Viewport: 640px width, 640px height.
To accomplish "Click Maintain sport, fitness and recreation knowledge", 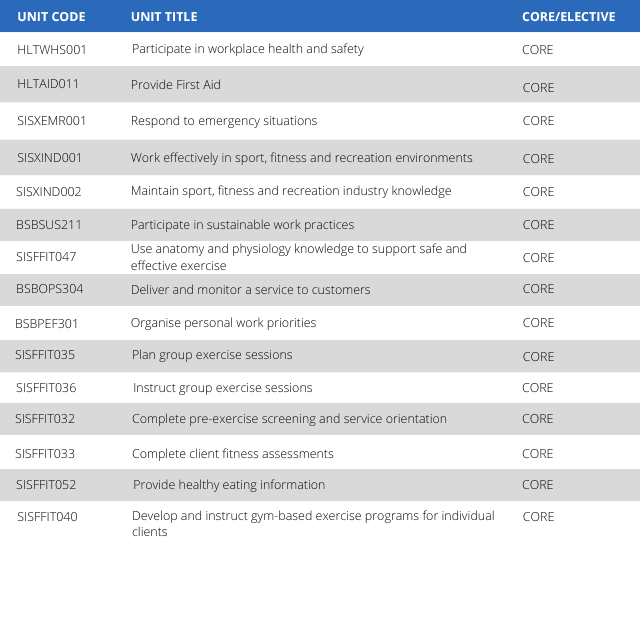I will pyautogui.click(x=291, y=191).
